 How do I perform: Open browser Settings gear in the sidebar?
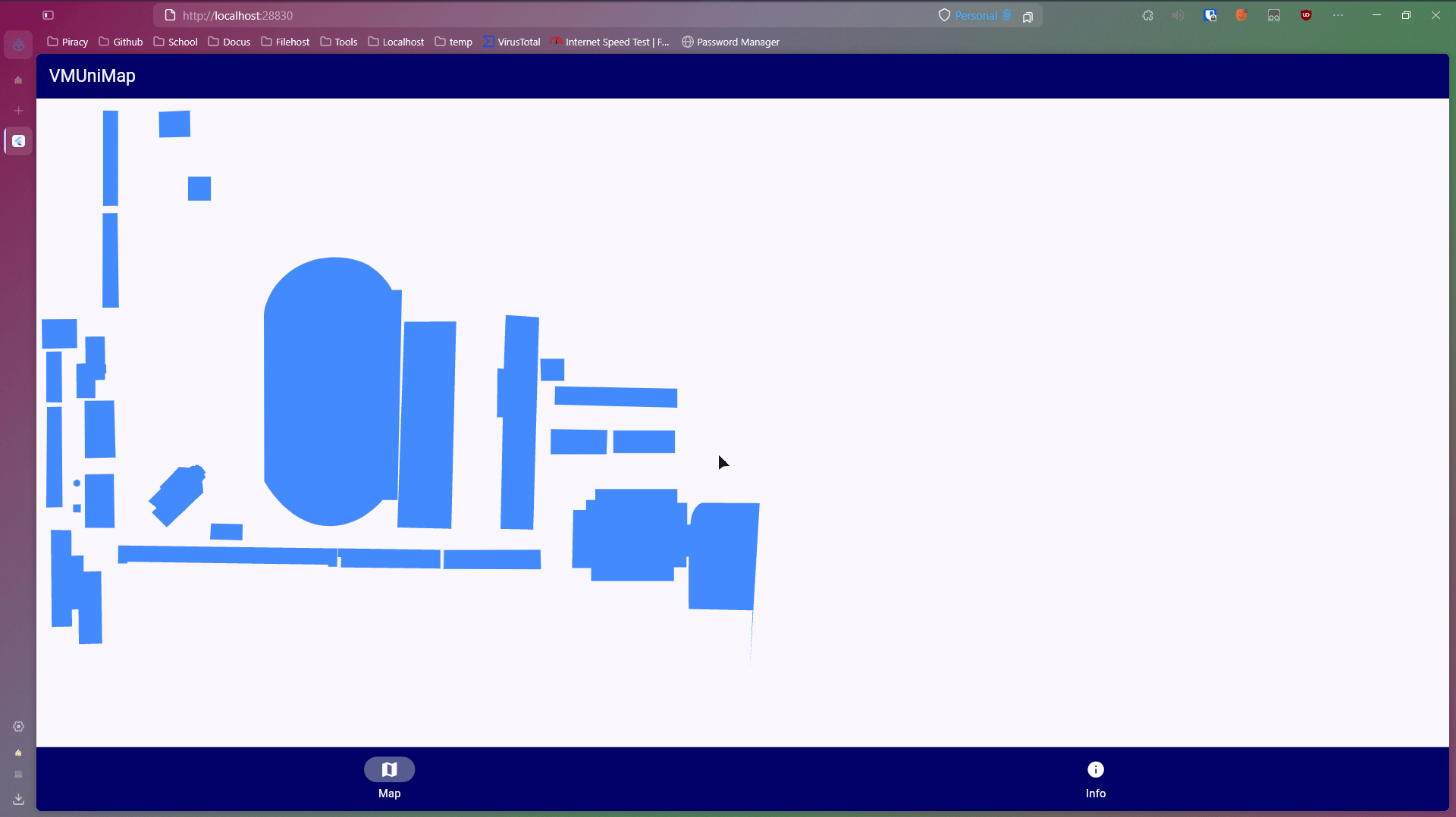coord(18,727)
